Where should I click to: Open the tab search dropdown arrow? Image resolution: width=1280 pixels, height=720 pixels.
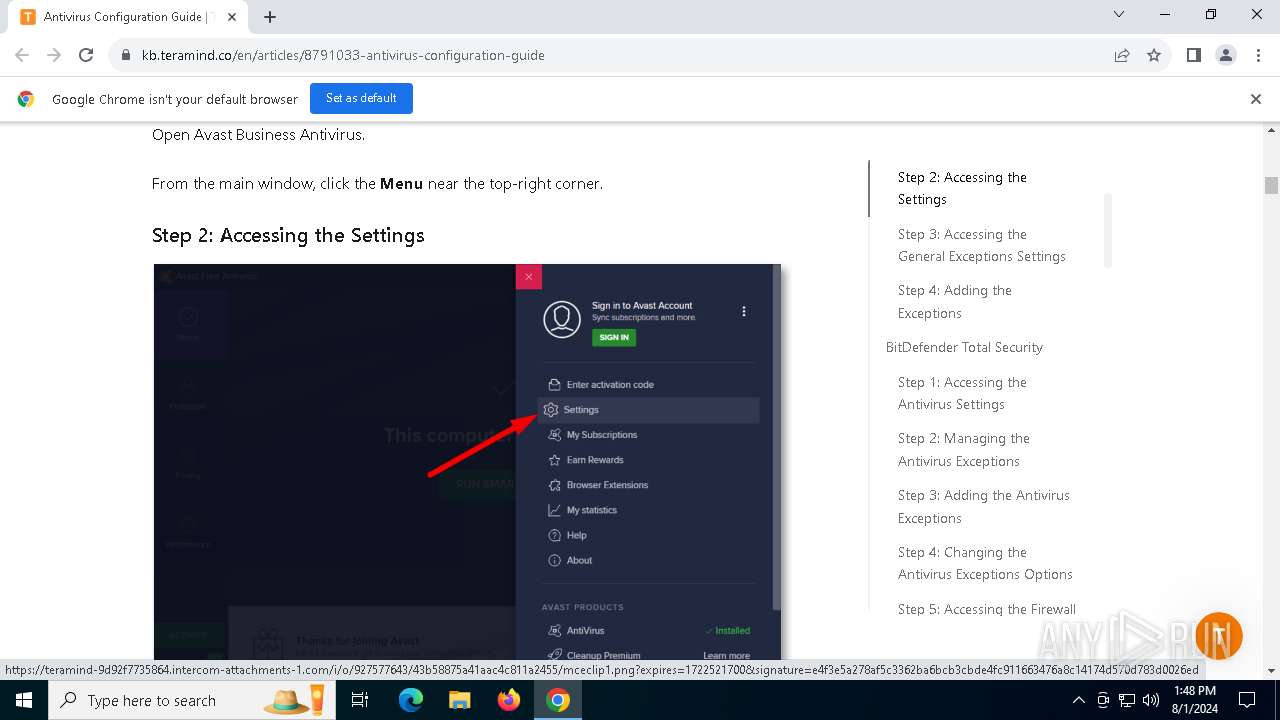pyautogui.click(x=1119, y=14)
